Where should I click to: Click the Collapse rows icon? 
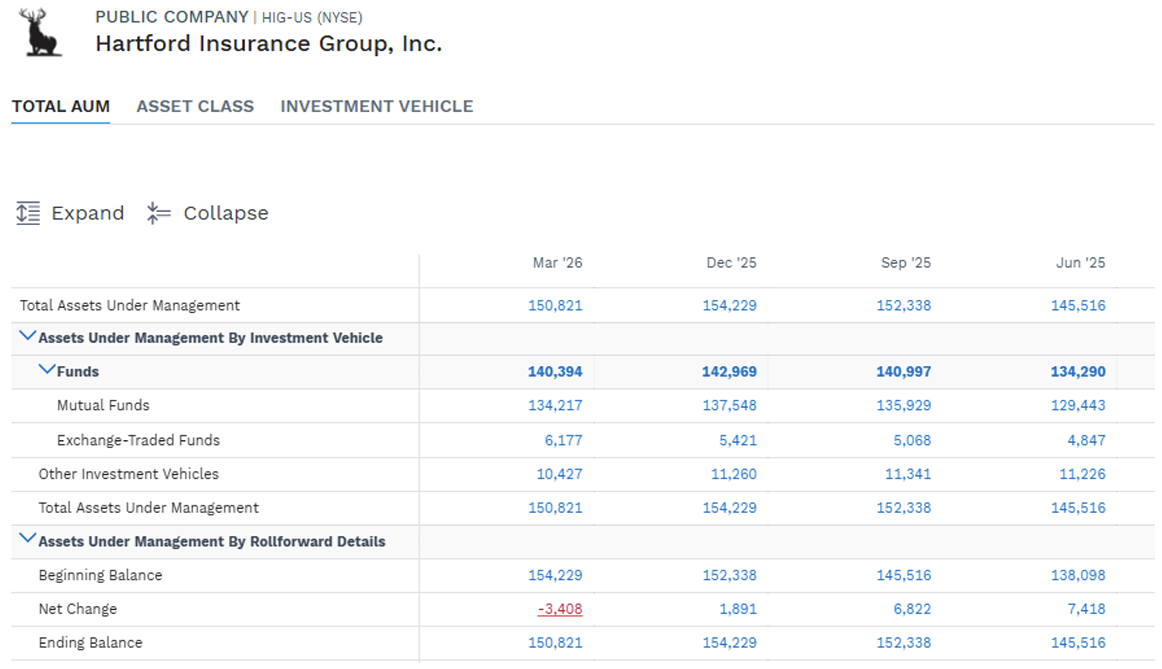(x=159, y=213)
